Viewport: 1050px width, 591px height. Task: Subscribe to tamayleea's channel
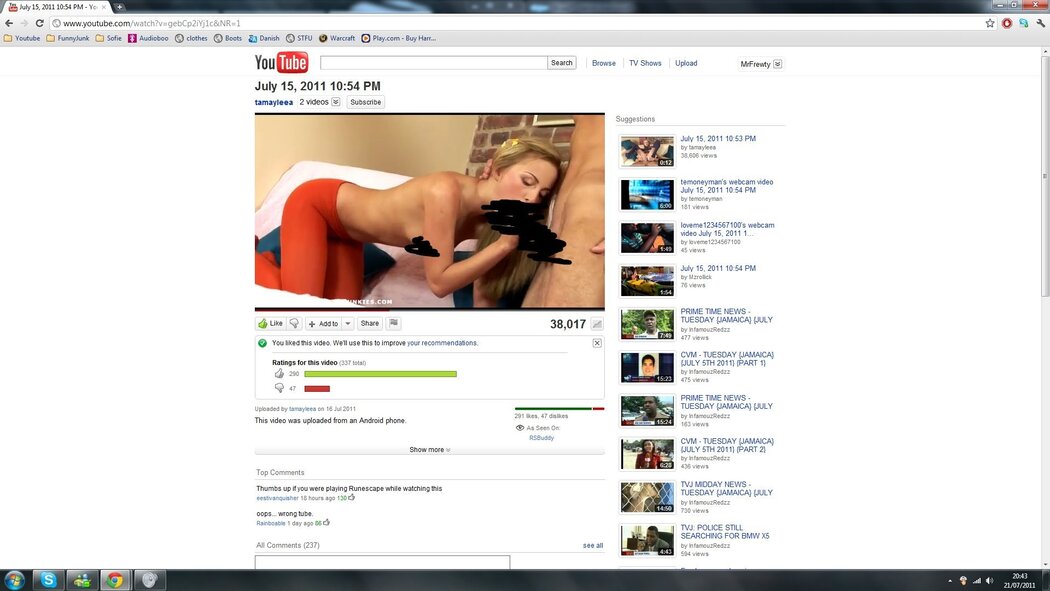pyautogui.click(x=364, y=101)
